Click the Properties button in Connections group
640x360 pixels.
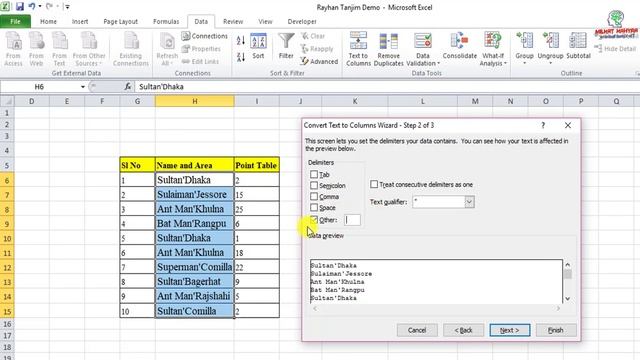[x=201, y=49]
